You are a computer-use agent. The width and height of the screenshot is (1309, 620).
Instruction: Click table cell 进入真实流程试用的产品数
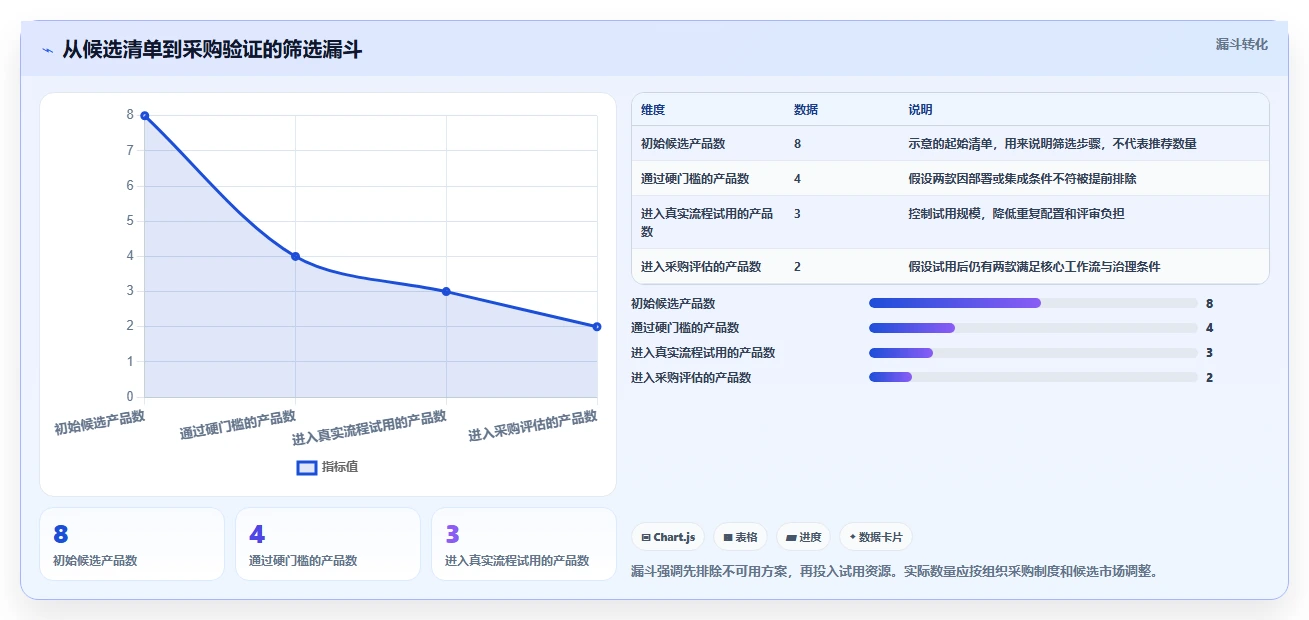click(x=707, y=222)
